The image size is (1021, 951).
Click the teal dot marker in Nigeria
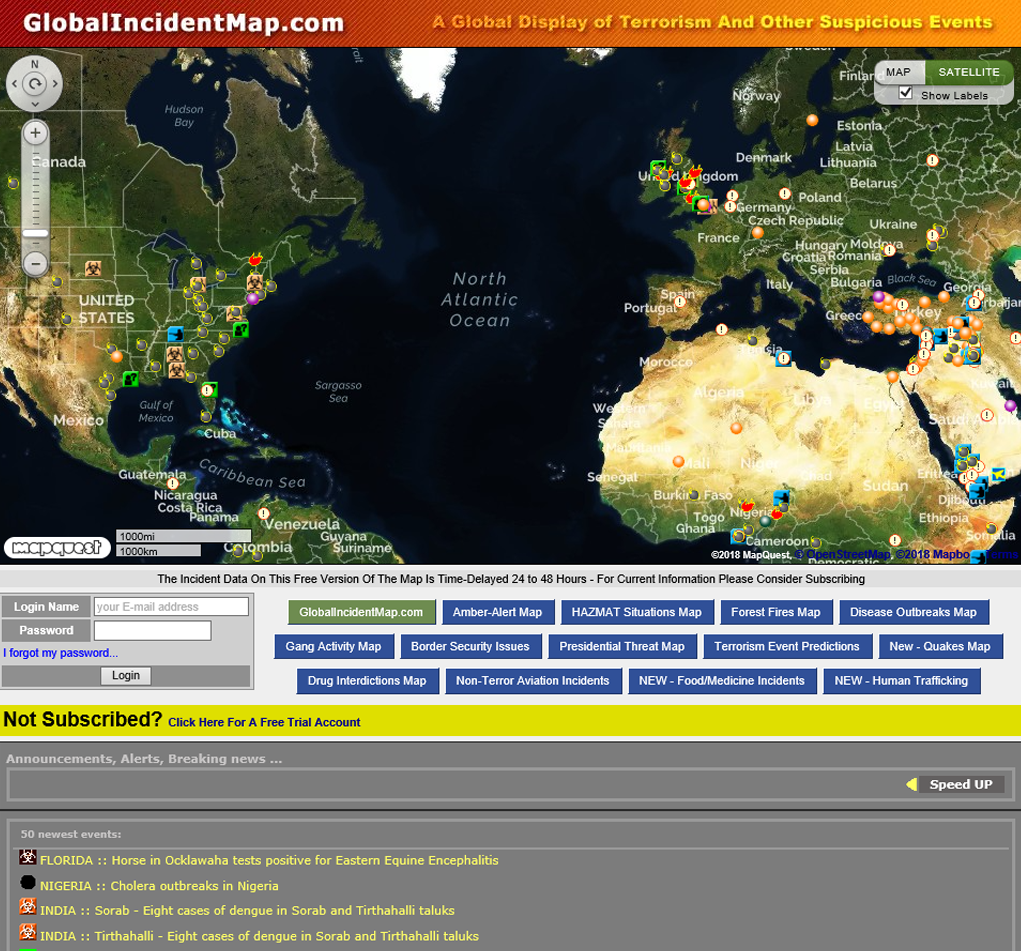pos(765,520)
